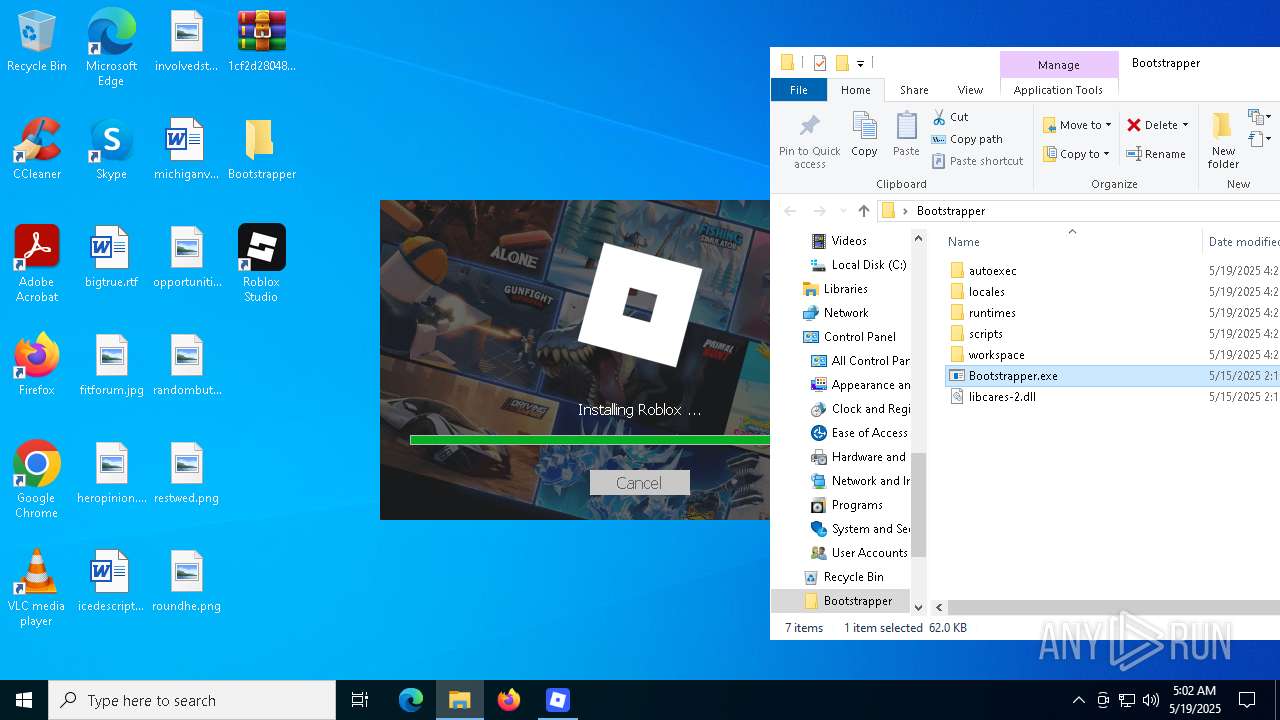1280x720 pixels.
Task: Click the Copy button in Clipboard group
Action: (x=864, y=135)
